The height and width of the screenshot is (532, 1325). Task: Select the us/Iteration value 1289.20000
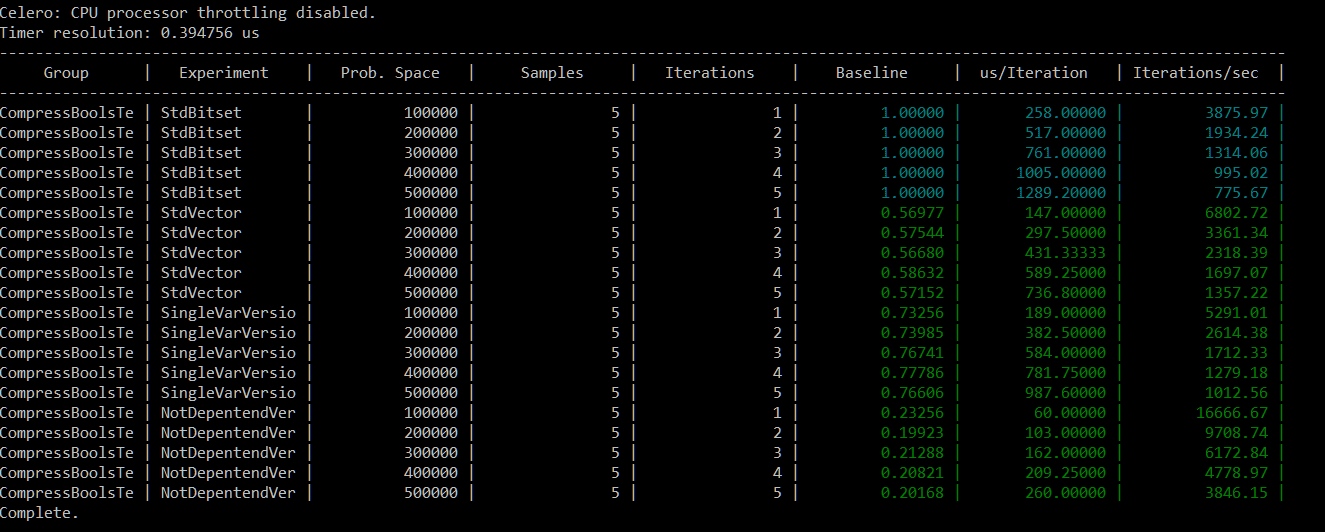pos(1061,193)
